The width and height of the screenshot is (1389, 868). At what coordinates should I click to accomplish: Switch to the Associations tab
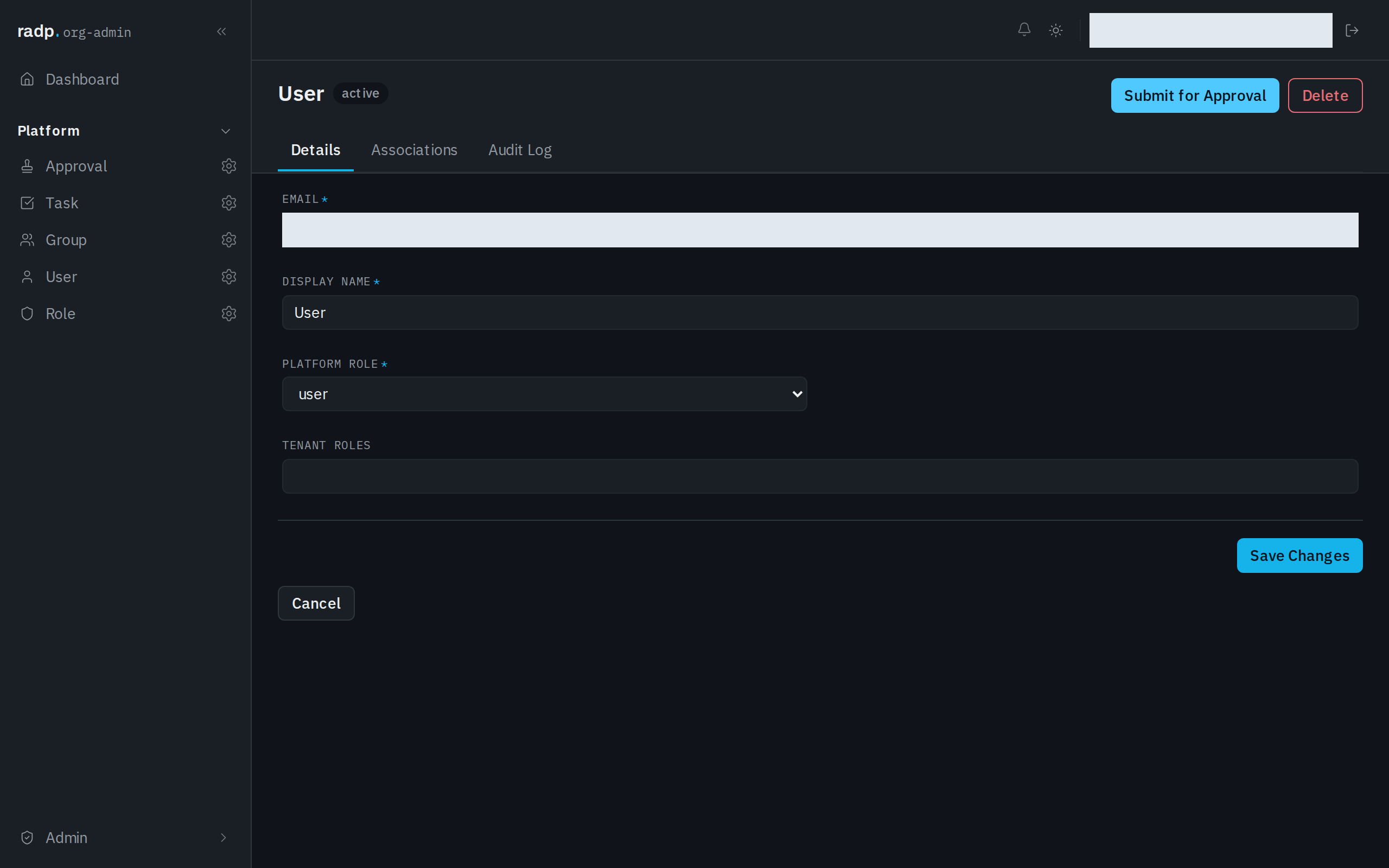click(414, 150)
